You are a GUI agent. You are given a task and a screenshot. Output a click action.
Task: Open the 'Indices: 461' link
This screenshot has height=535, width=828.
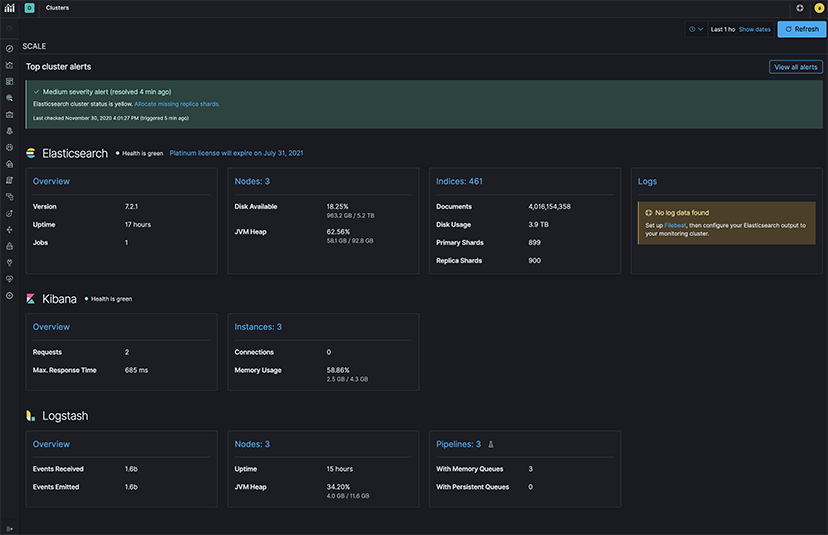(x=459, y=181)
